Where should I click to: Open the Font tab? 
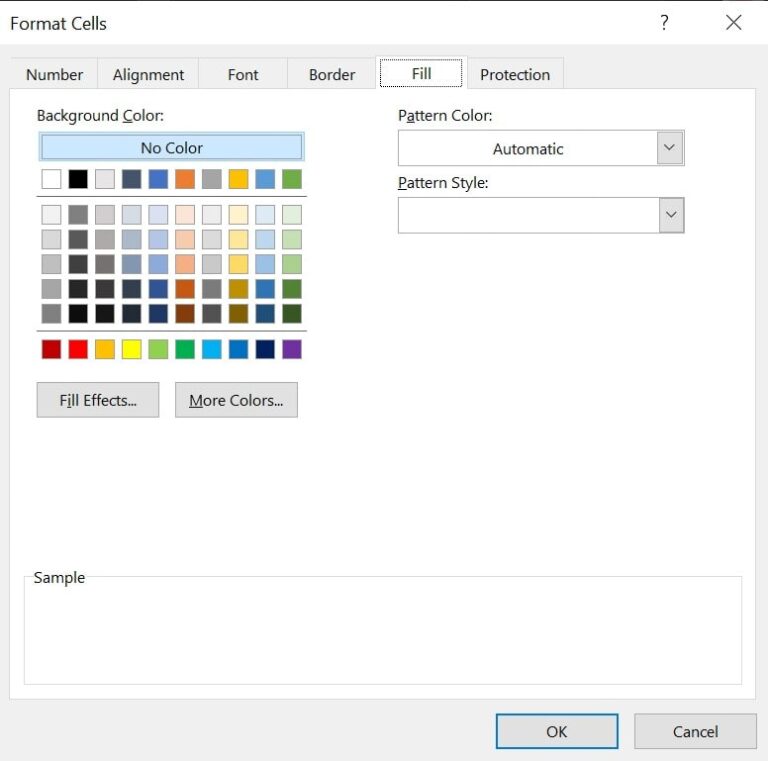(243, 74)
